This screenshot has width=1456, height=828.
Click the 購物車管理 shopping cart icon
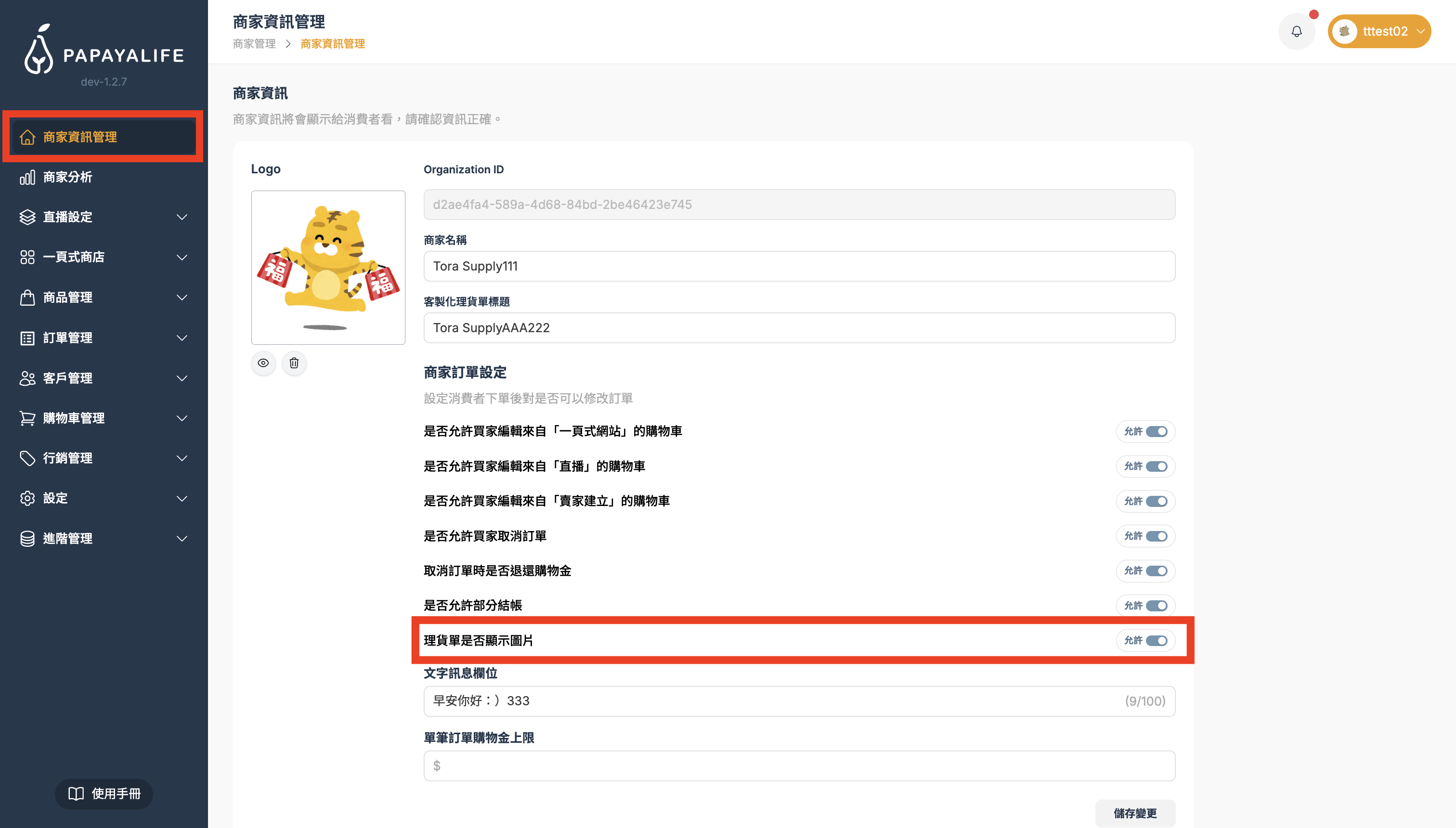[x=27, y=418]
